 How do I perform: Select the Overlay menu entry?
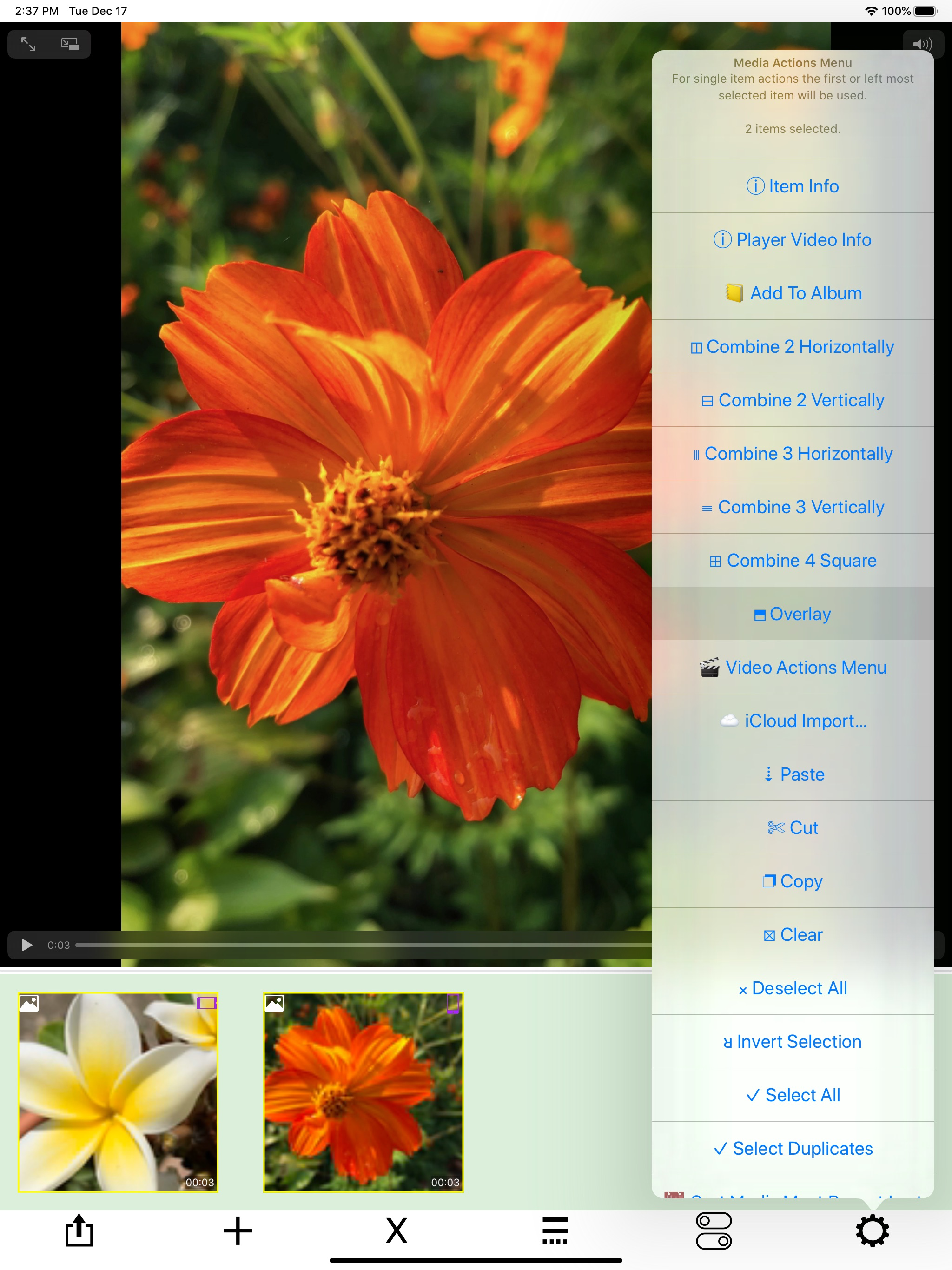pyautogui.click(x=793, y=614)
